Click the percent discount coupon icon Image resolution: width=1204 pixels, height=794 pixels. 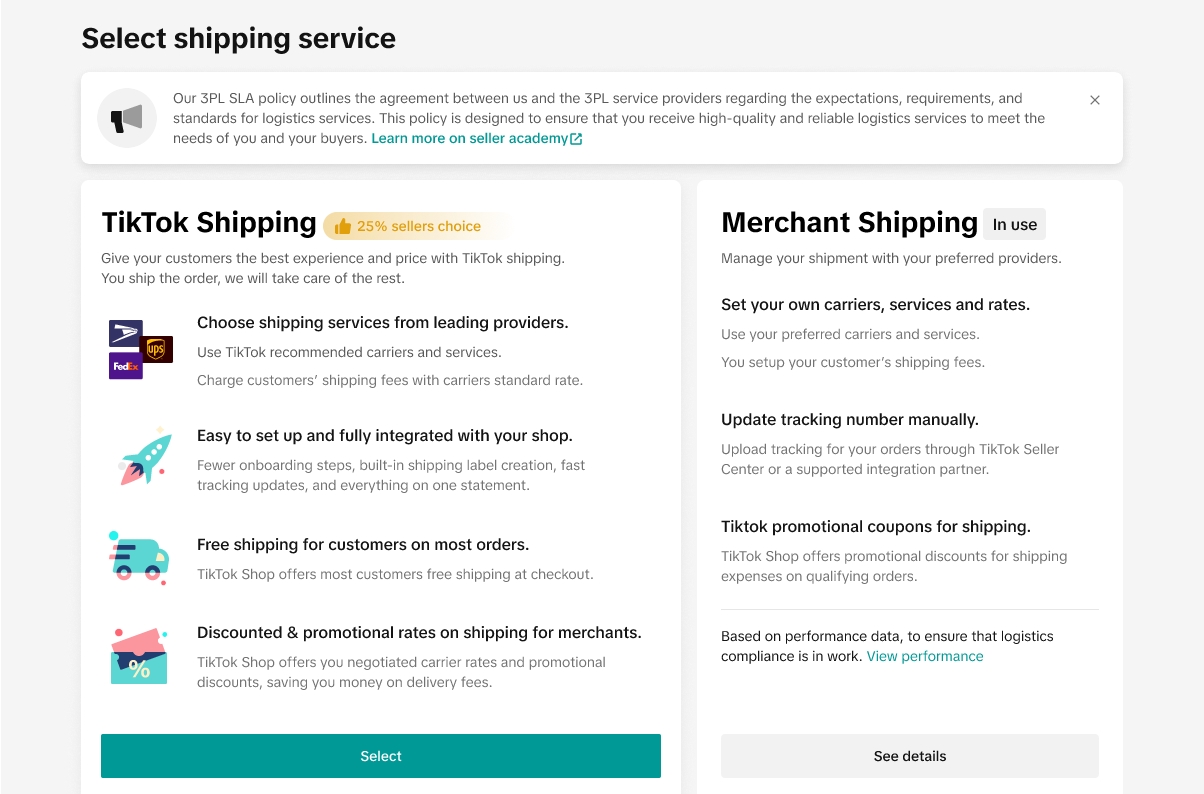[x=139, y=656]
